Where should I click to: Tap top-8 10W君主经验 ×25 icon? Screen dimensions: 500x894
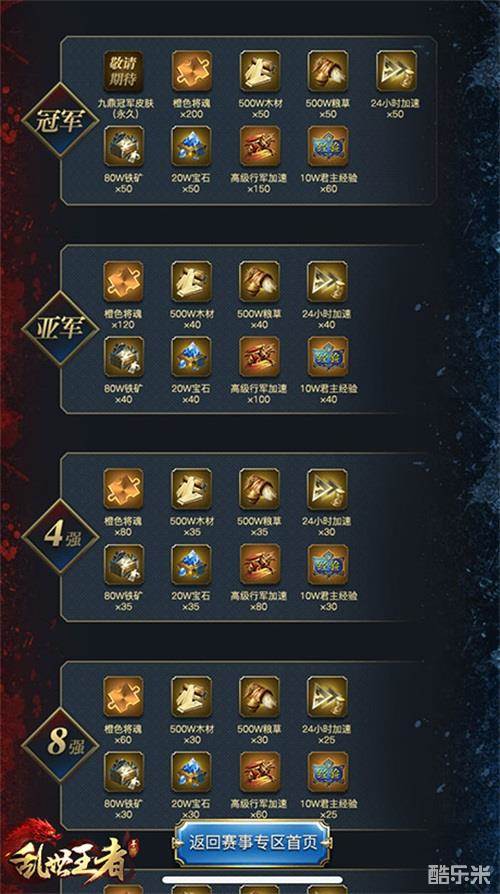(x=328, y=771)
